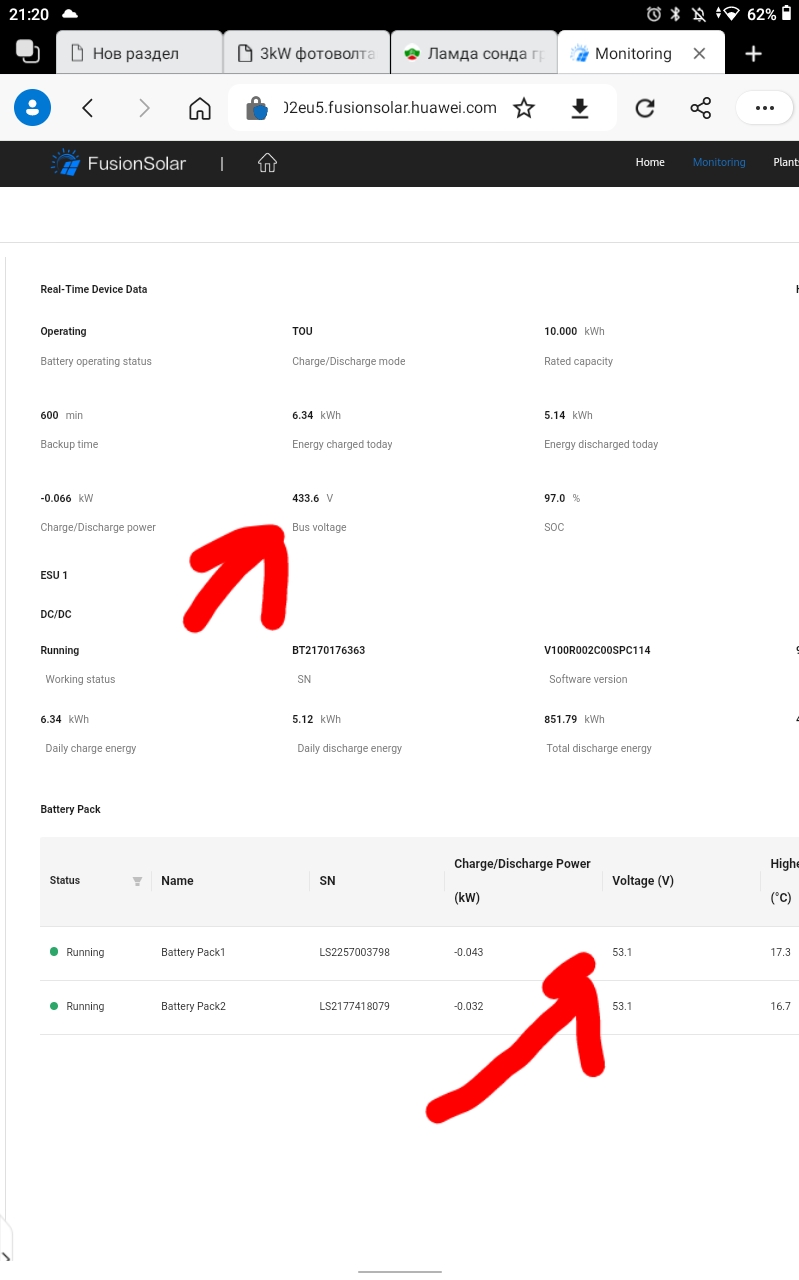Open the browser three-dots menu
Viewport: 799px width, 1280px height.
point(765,108)
